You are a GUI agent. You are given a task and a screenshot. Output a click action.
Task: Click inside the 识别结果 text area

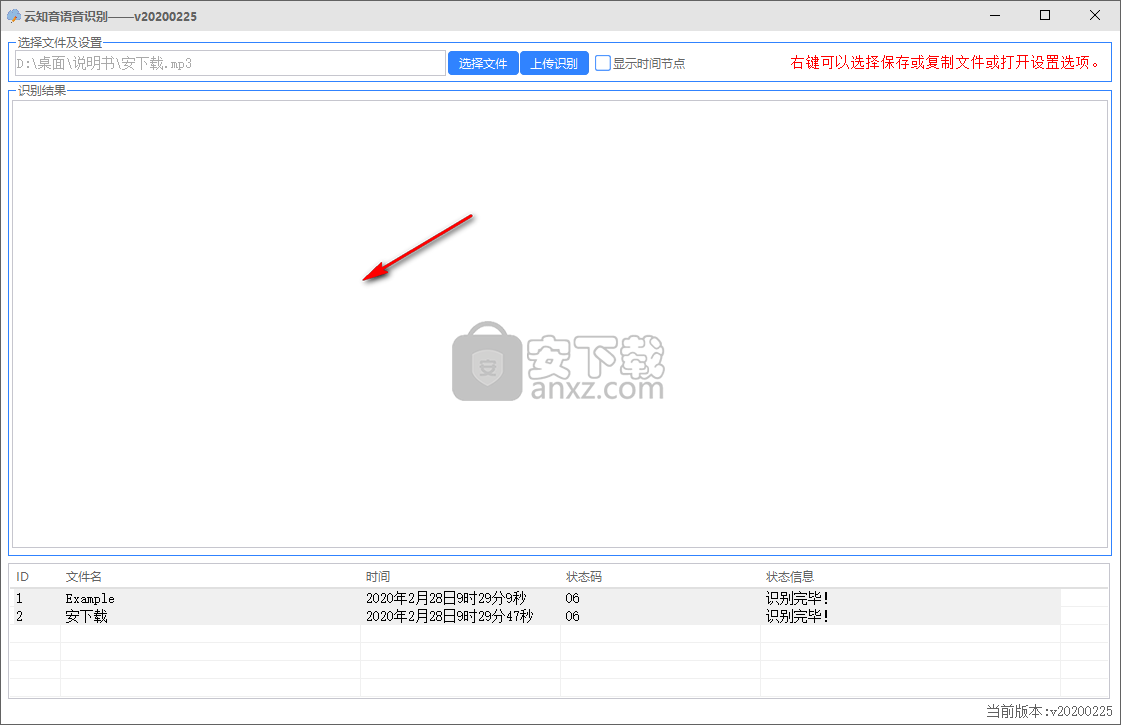pyautogui.click(x=560, y=324)
